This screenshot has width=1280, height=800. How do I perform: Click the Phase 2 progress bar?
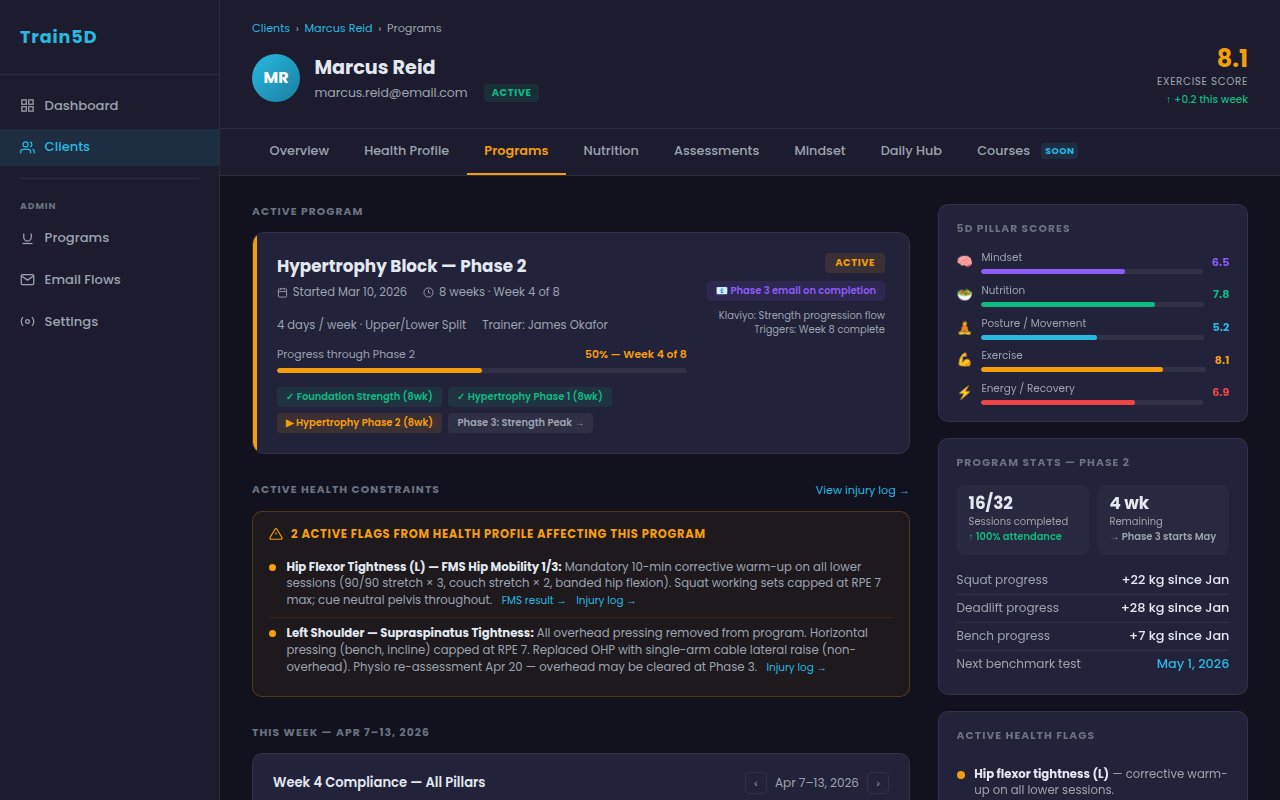pyautogui.click(x=482, y=371)
